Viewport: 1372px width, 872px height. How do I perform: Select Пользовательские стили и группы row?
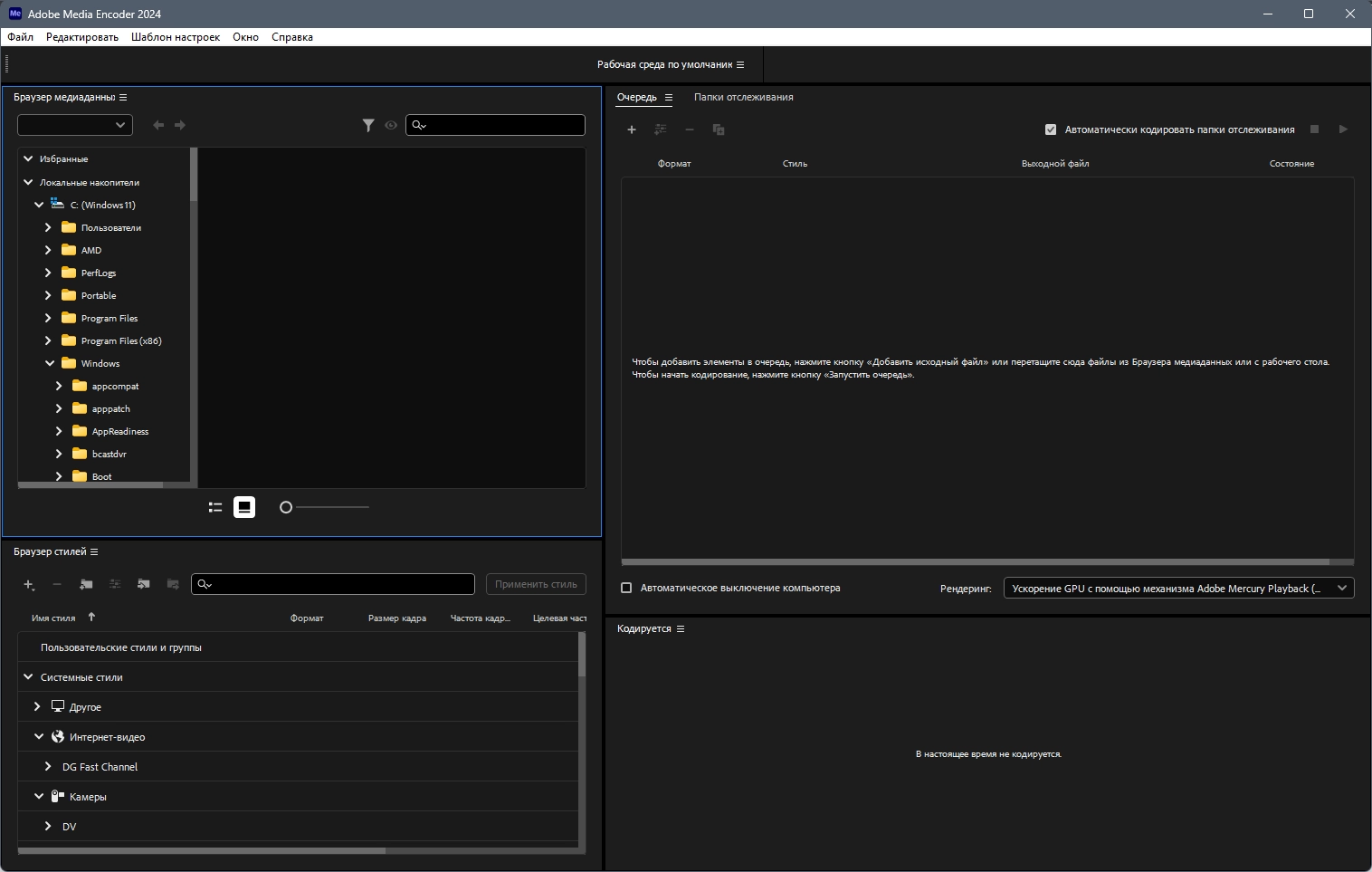pyautogui.click(x=298, y=647)
